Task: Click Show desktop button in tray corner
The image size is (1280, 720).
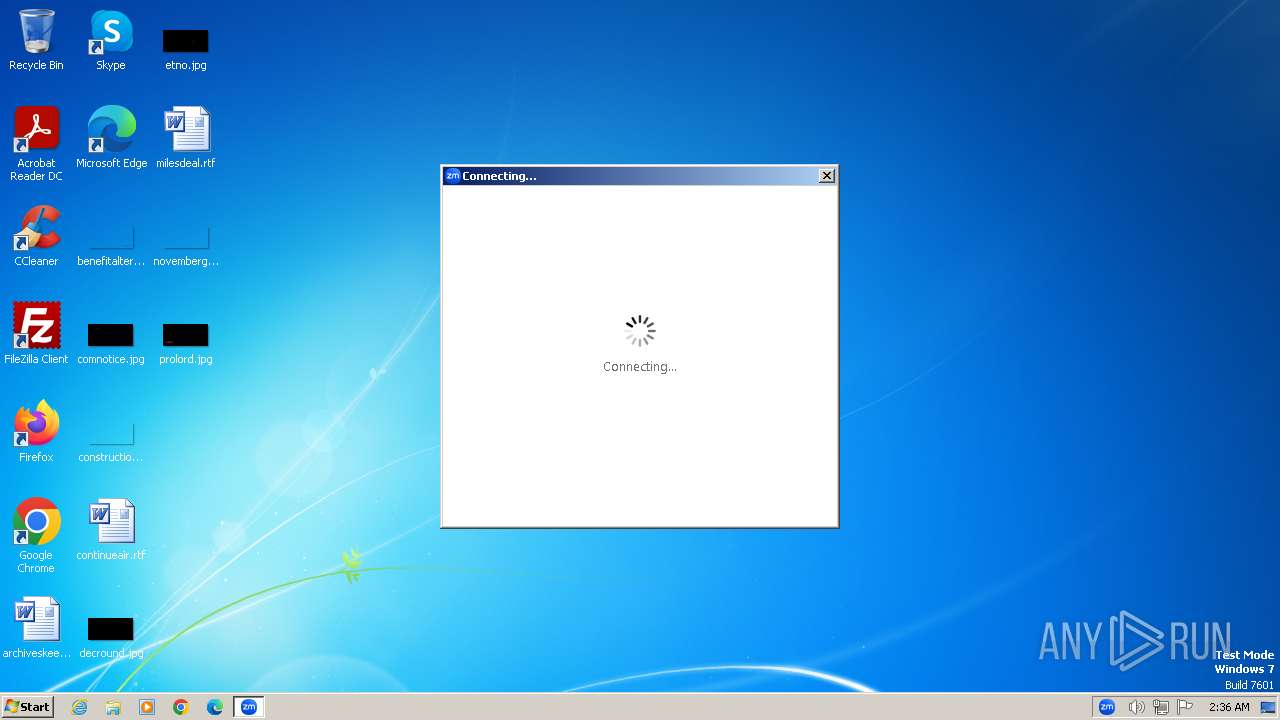Action: pyautogui.click(x=1268, y=707)
